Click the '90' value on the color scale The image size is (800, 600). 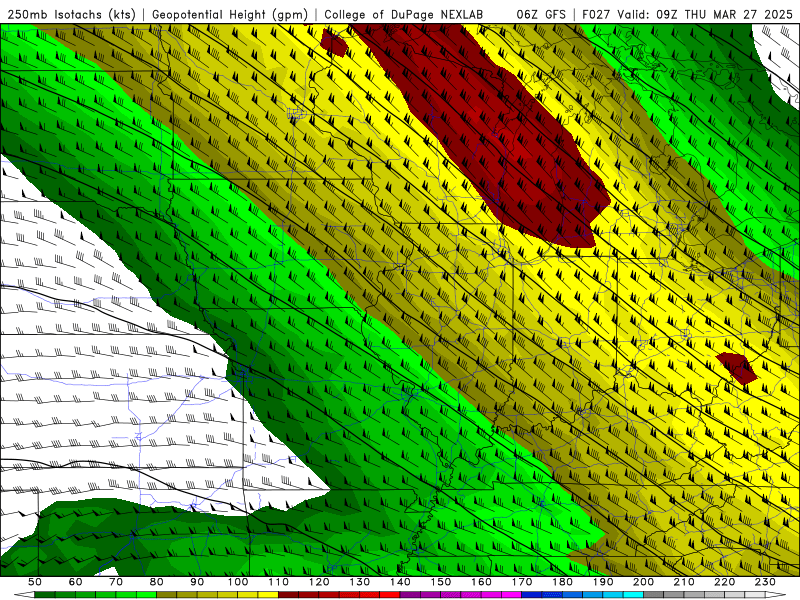[197, 582]
